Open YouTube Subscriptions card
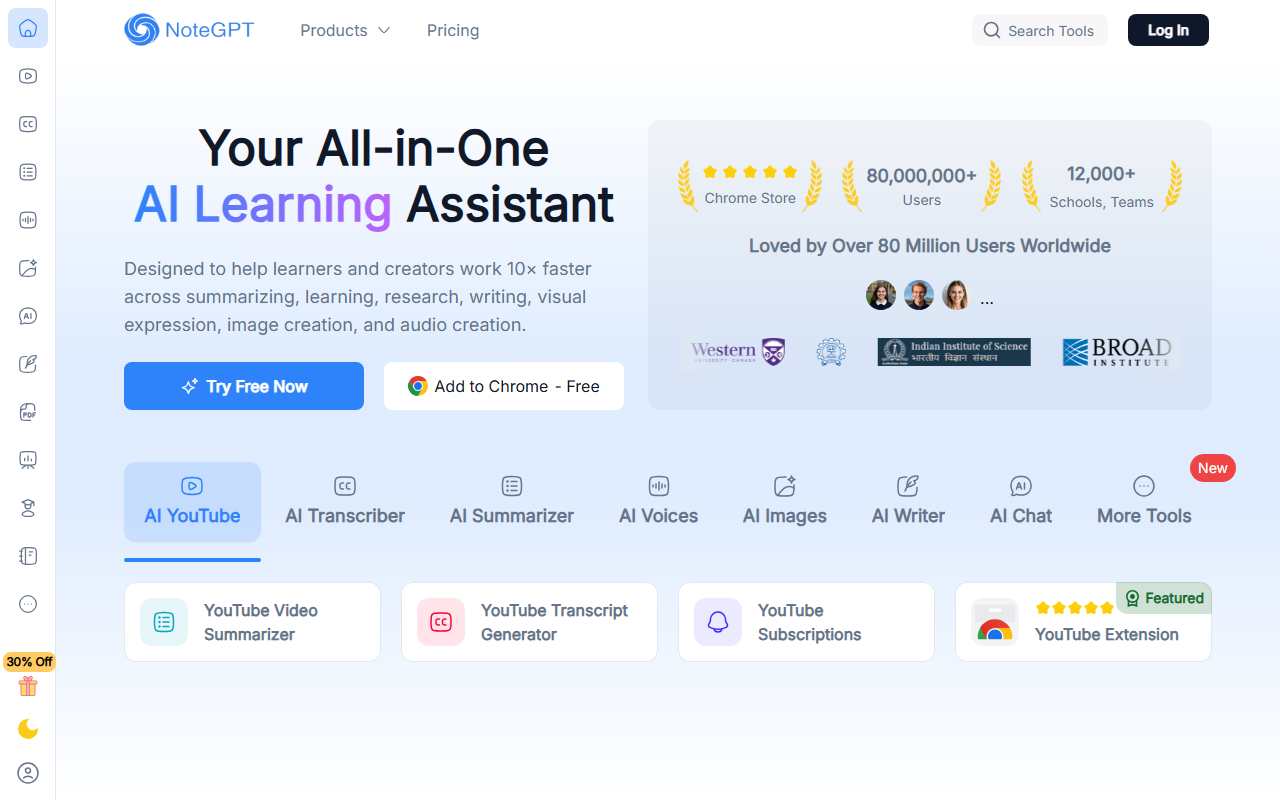Screen dimensions: 1280x800 coord(806,622)
